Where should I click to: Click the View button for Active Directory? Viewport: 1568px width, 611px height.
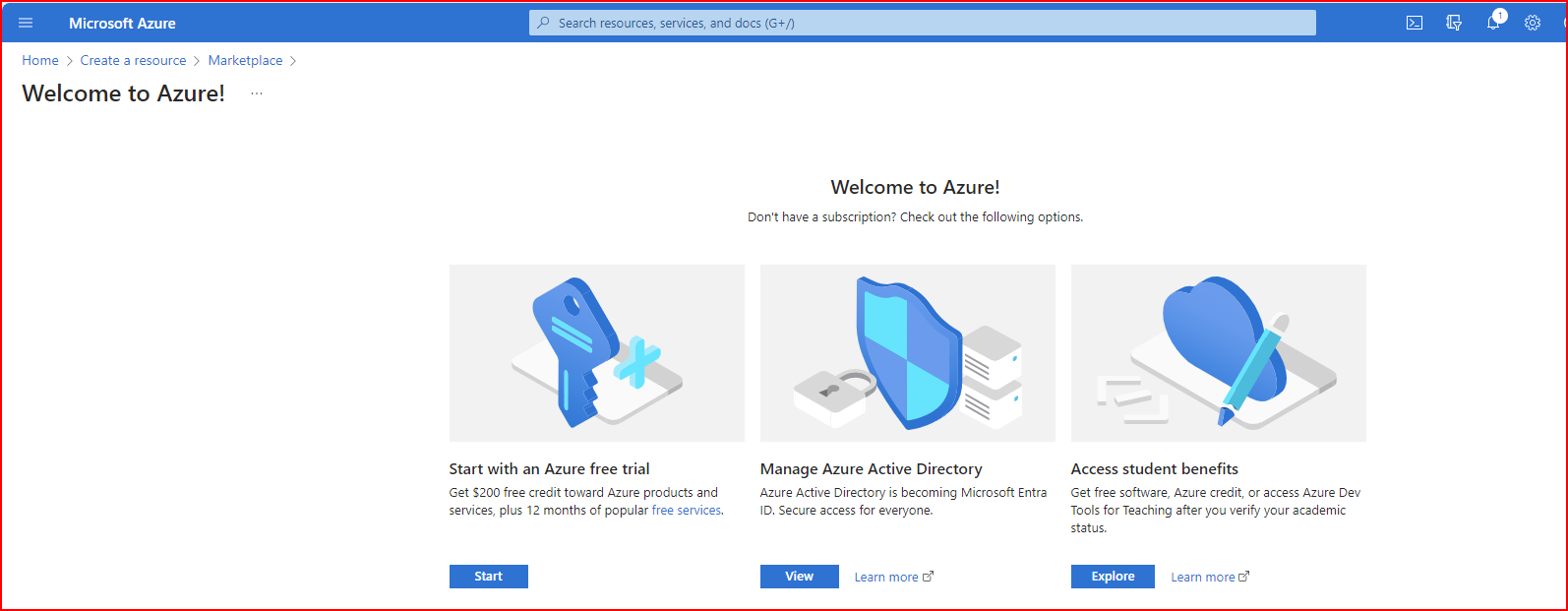pyautogui.click(x=800, y=577)
